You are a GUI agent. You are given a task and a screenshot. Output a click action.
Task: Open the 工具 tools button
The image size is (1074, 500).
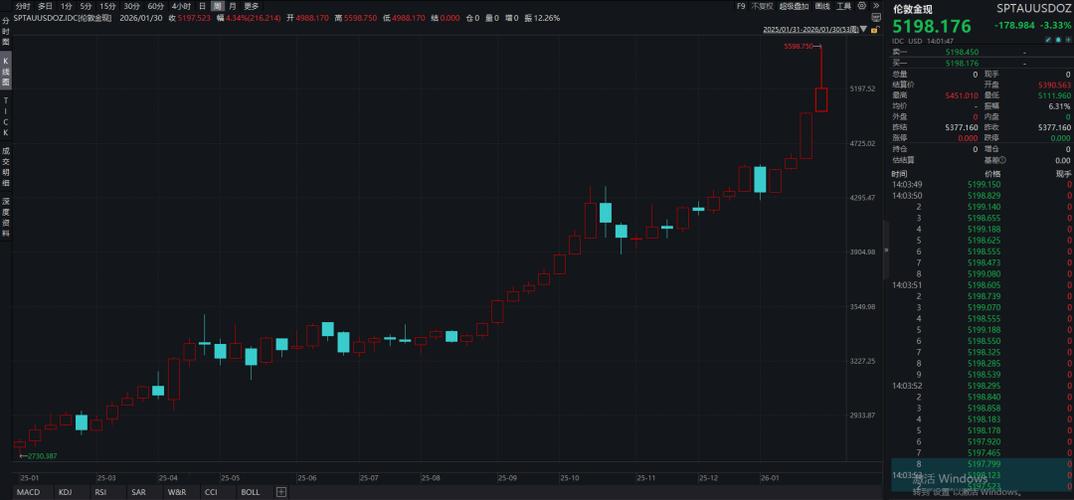pyautogui.click(x=843, y=6)
